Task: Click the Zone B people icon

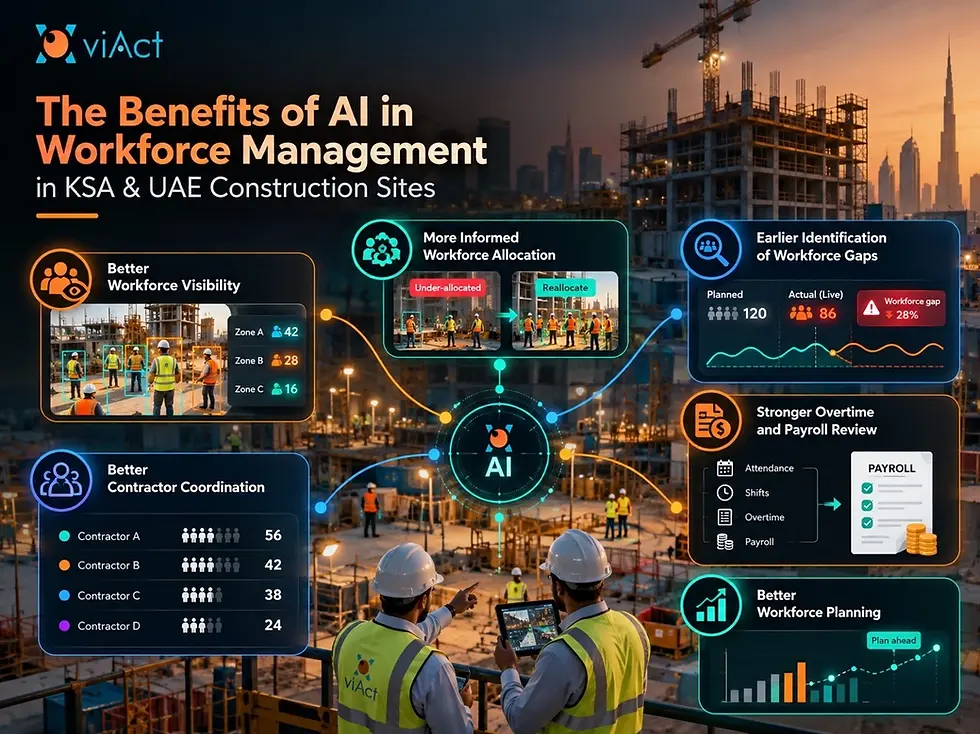Action: coord(276,361)
